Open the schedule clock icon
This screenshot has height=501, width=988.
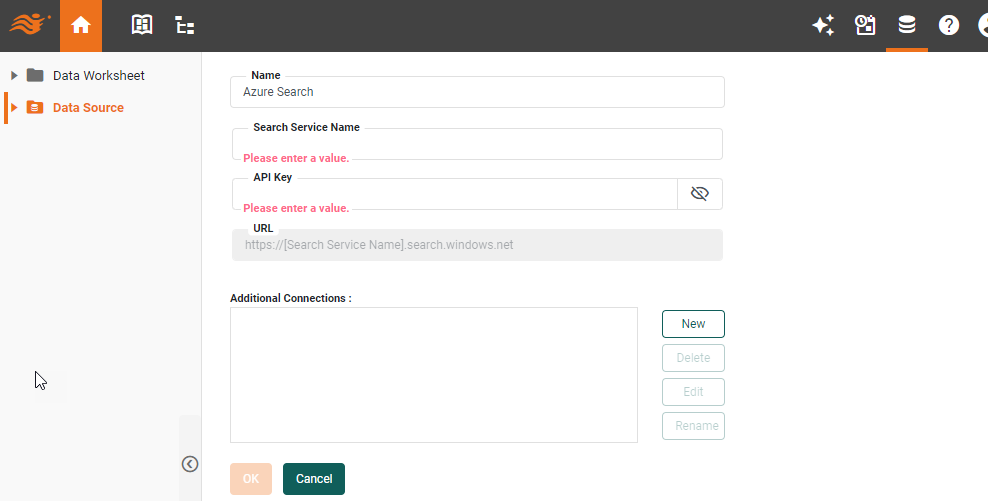pyautogui.click(x=865, y=26)
